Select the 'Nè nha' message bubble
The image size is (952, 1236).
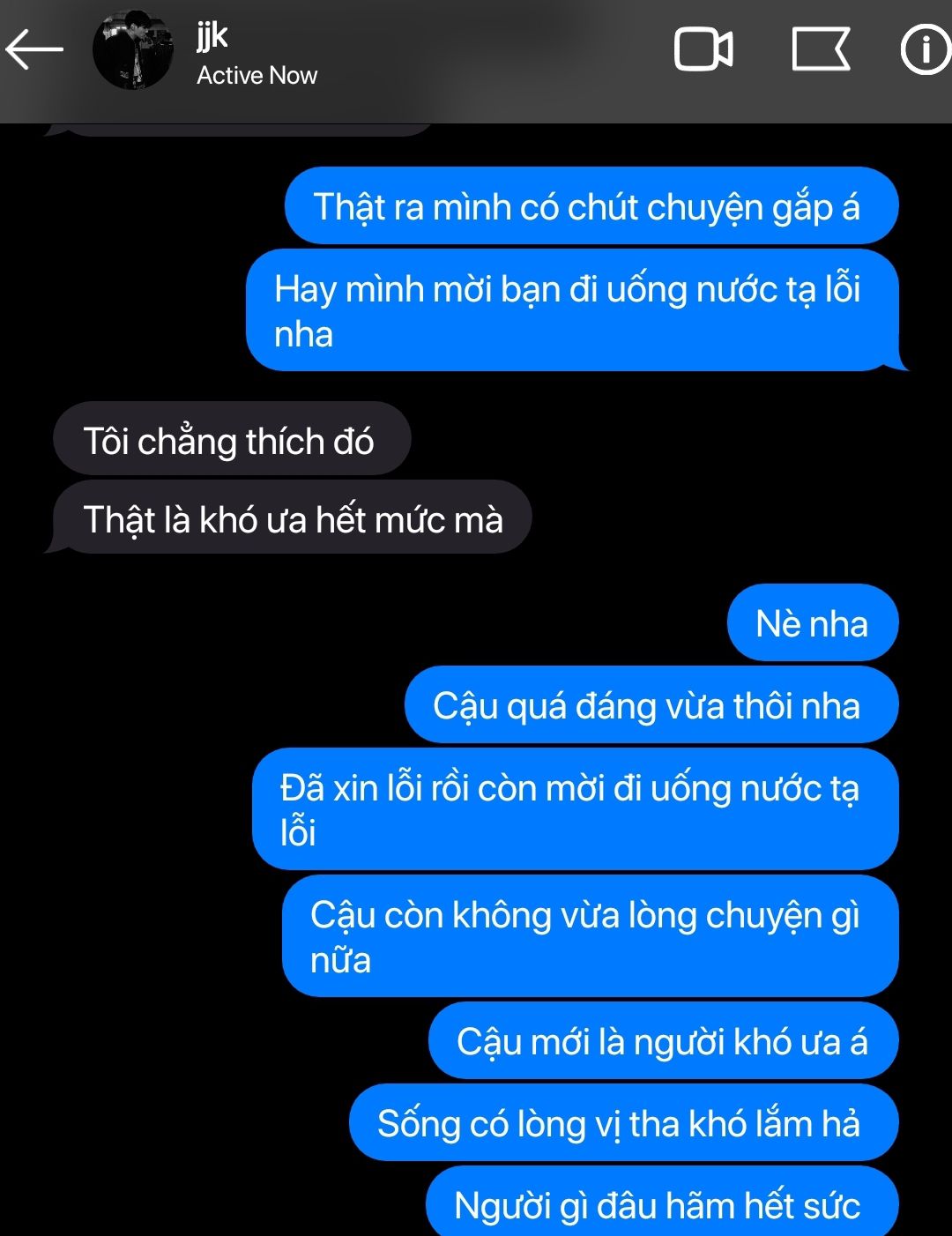click(812, 622)
